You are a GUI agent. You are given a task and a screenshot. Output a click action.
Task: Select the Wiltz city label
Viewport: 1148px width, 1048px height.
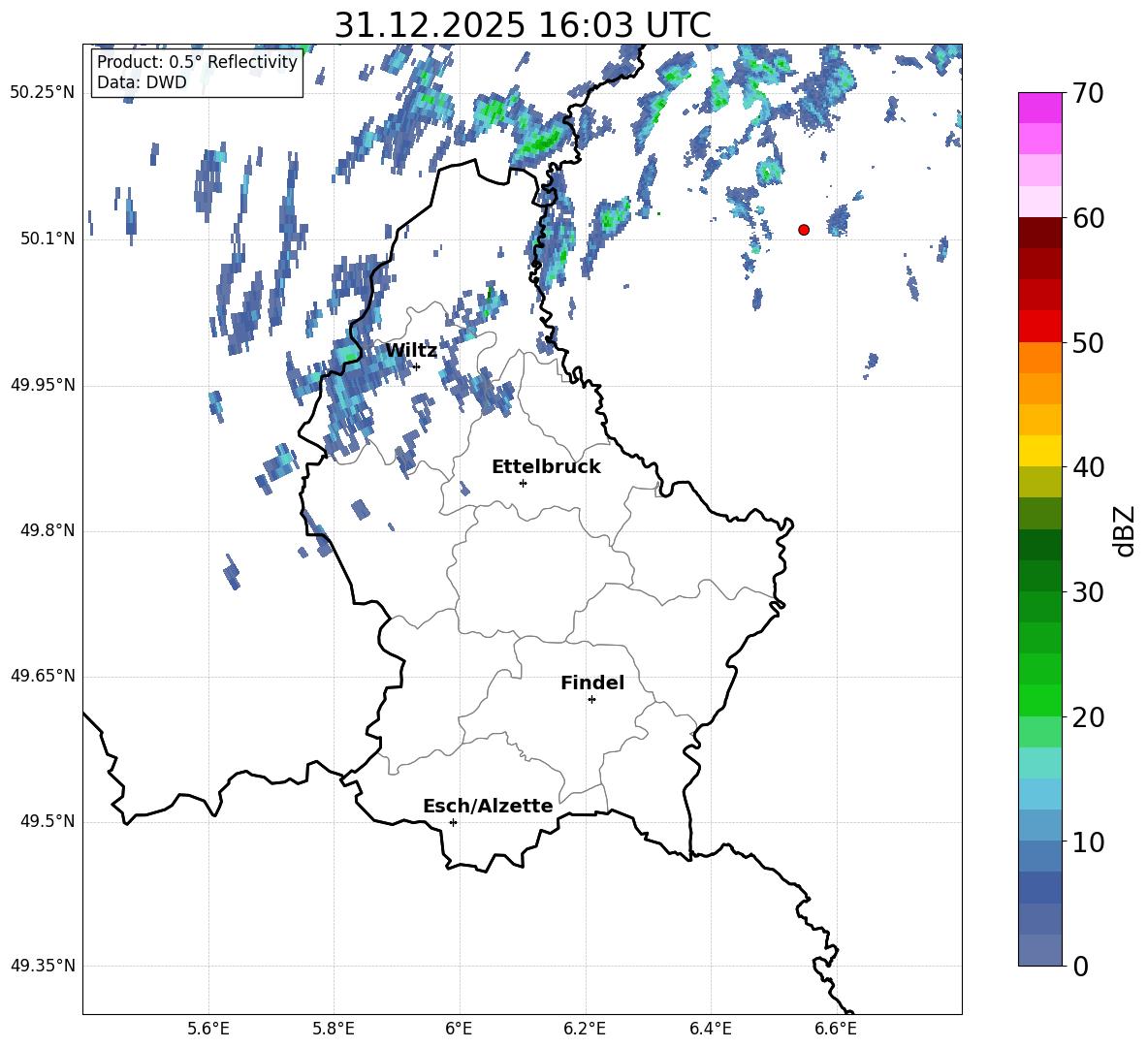[411, 350]
